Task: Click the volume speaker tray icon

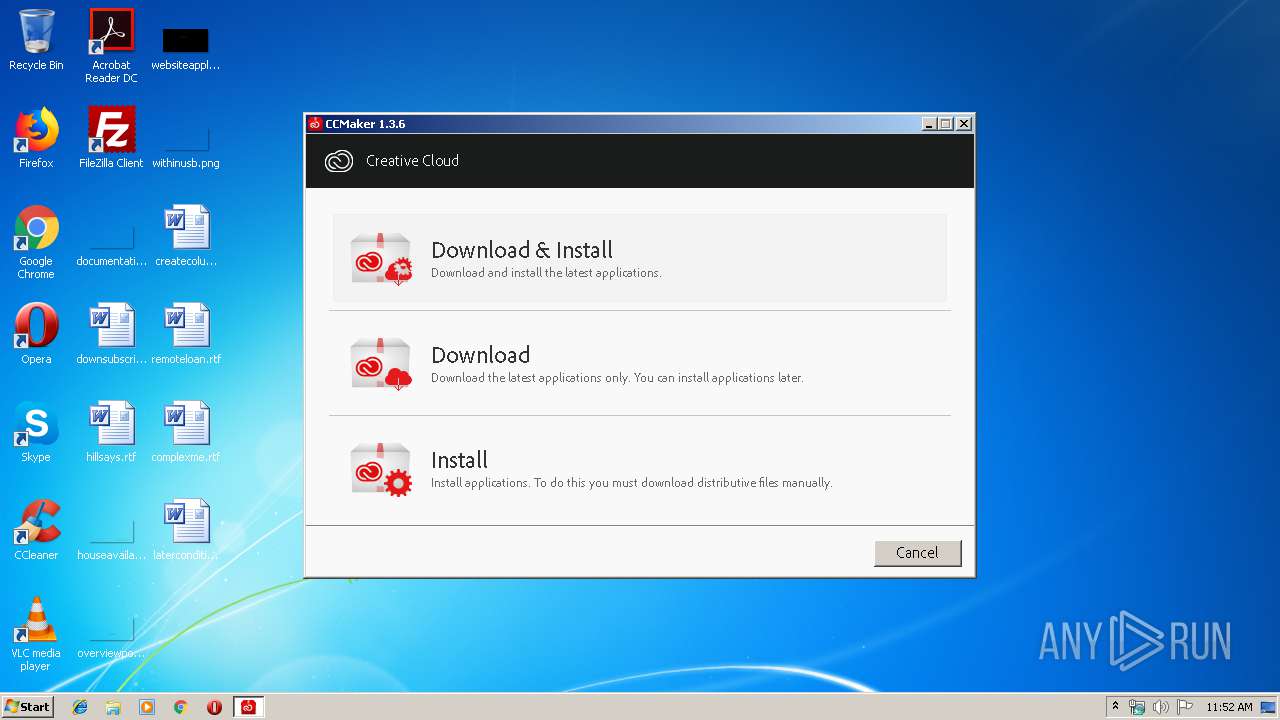Action: (x=1160, y=707)
